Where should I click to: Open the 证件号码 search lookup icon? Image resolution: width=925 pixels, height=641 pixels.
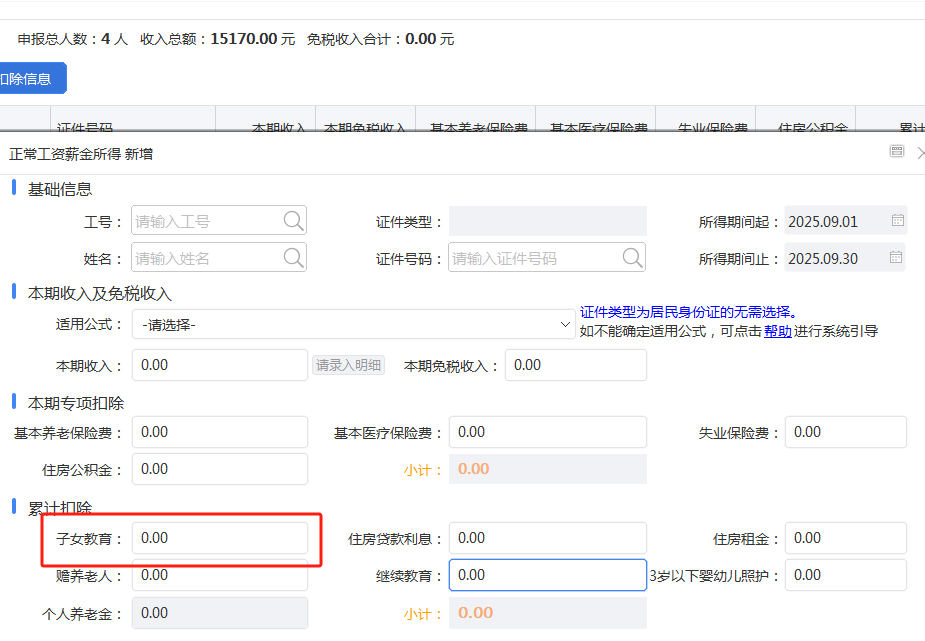pos(632,258)
